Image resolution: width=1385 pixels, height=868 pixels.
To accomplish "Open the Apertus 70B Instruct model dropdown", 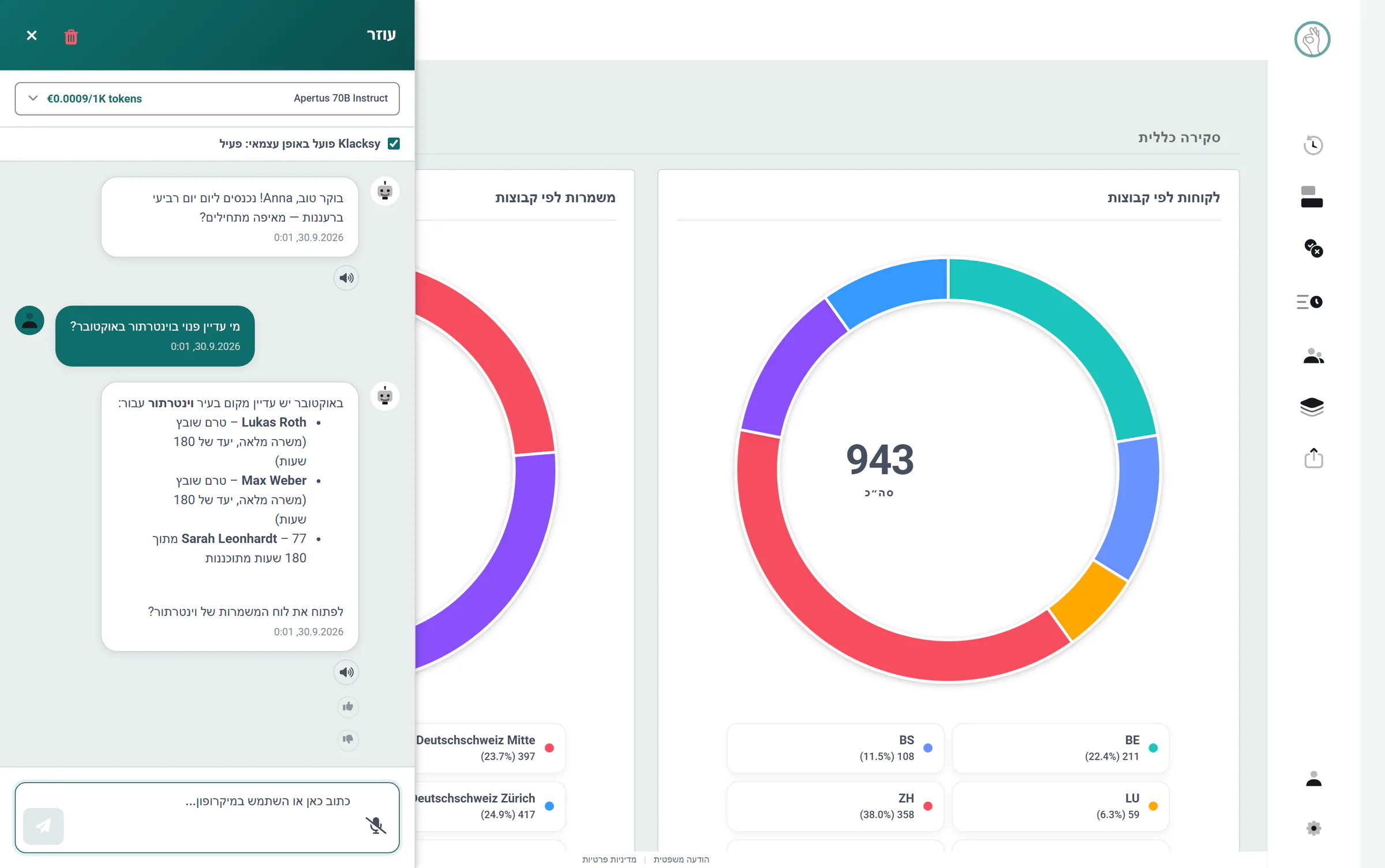I will 207,99.
